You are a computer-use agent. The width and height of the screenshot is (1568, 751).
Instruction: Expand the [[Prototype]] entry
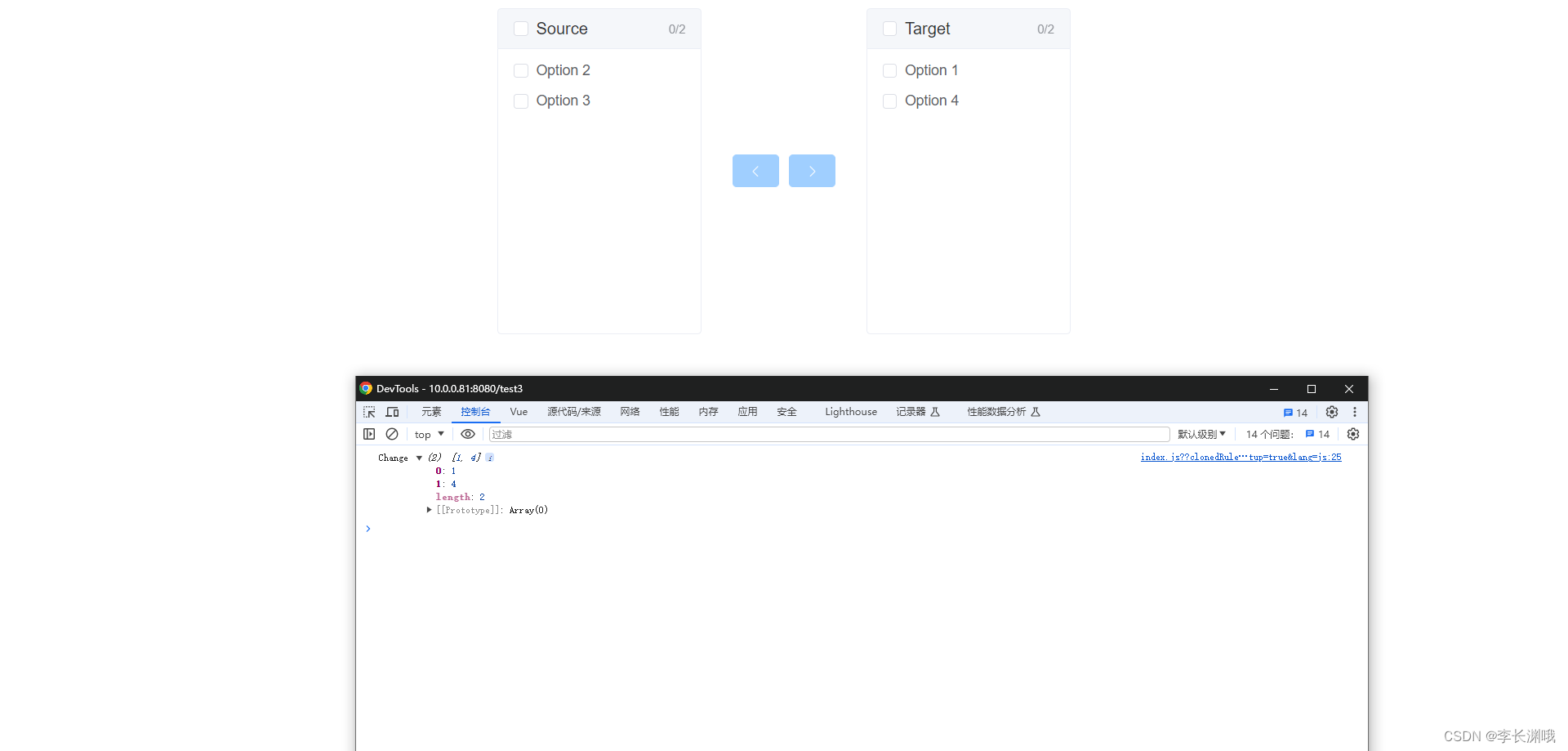pos(429,510)
